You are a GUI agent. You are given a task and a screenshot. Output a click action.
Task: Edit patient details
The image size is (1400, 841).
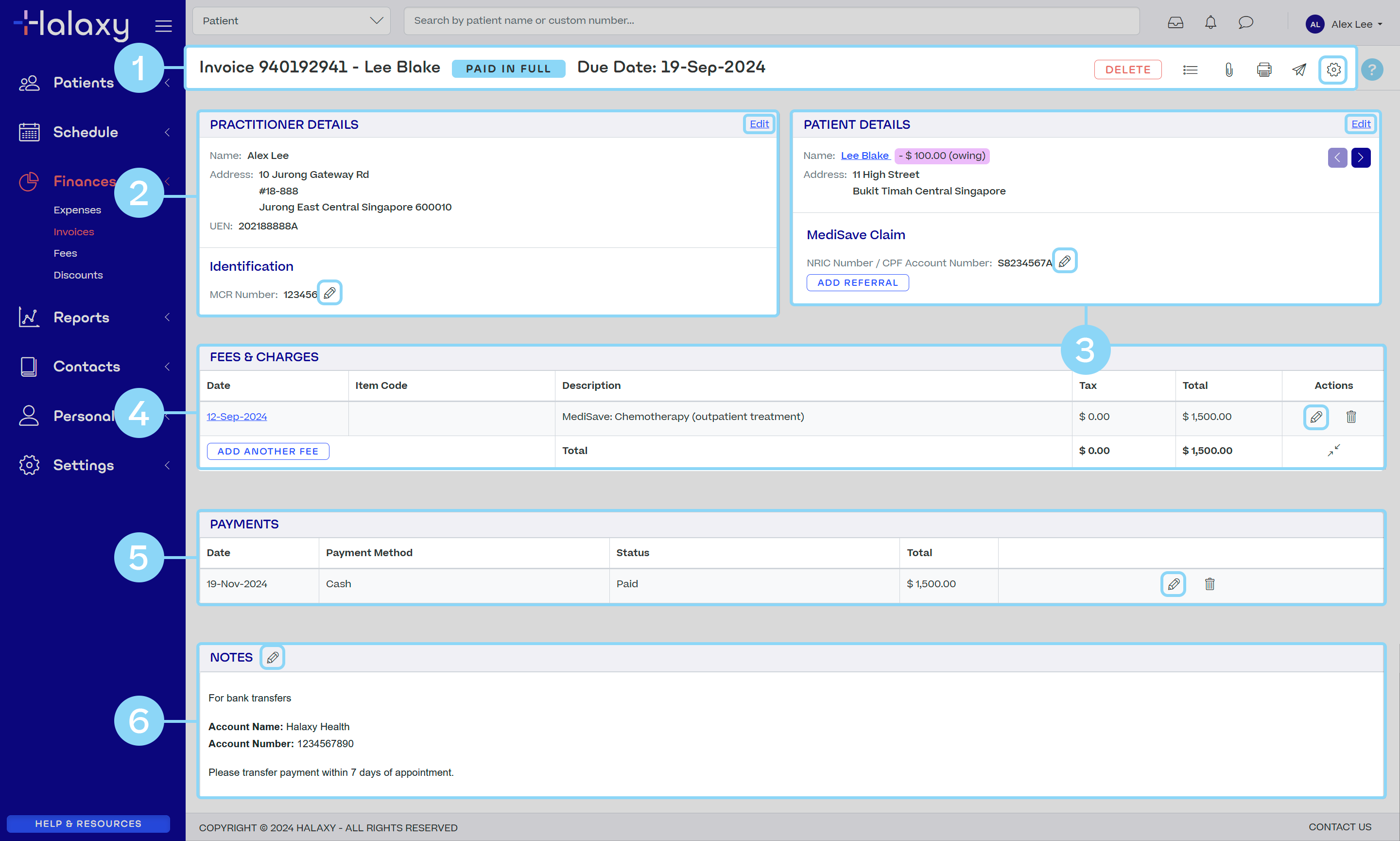click(1360, 124)
